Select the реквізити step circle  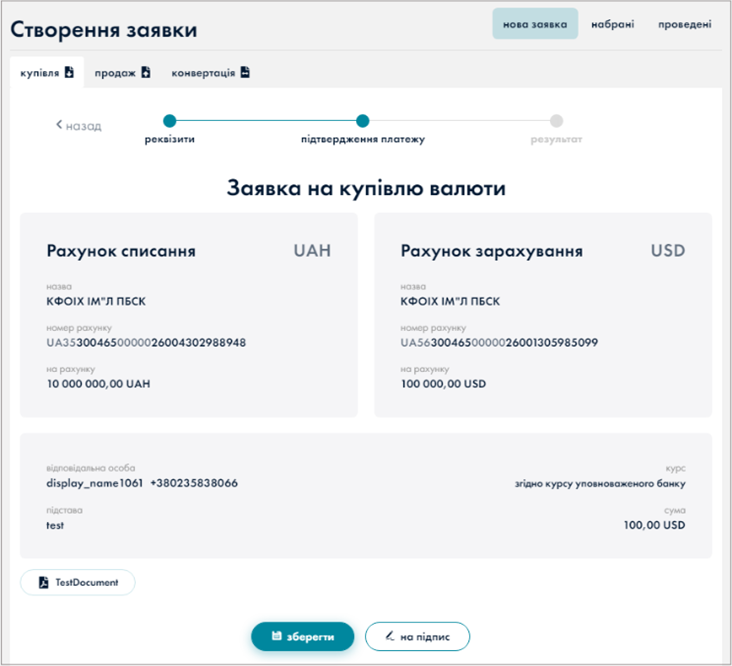pos(169,121)
